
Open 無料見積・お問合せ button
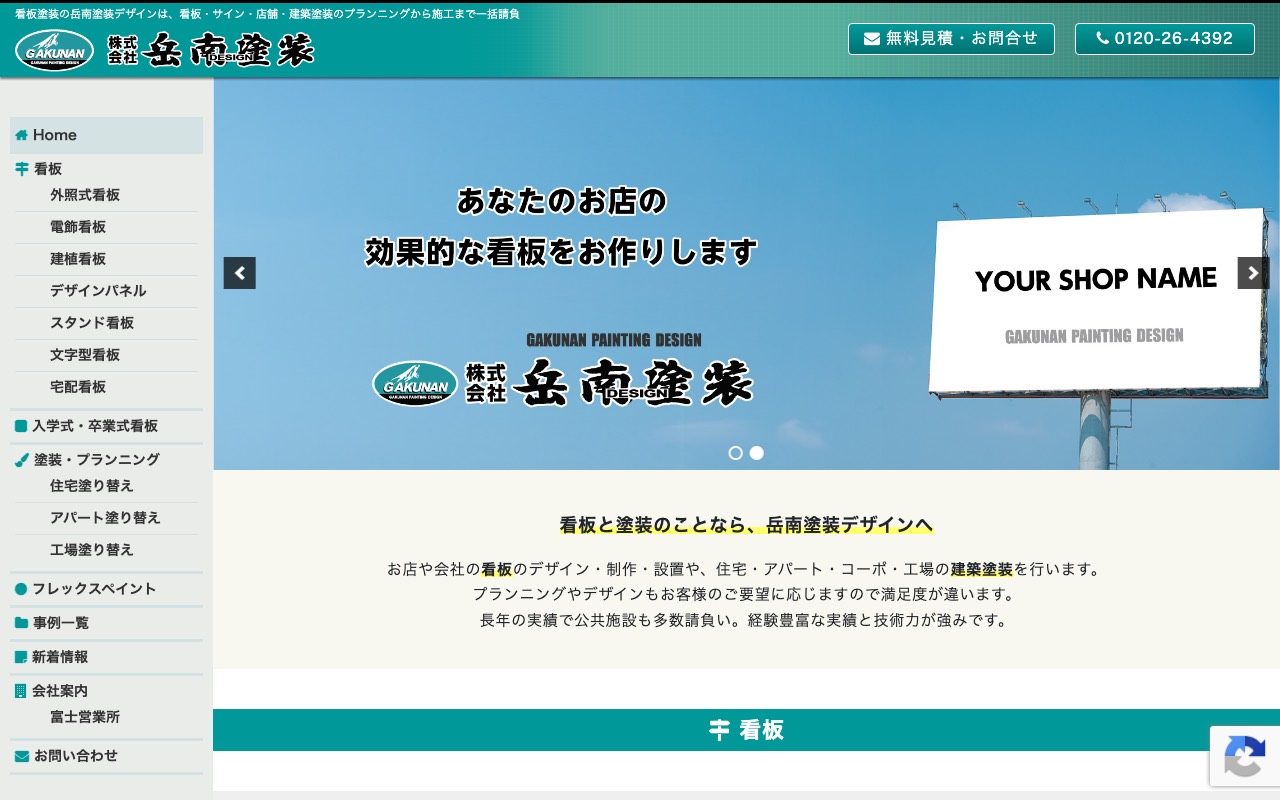tap(951, 39)
